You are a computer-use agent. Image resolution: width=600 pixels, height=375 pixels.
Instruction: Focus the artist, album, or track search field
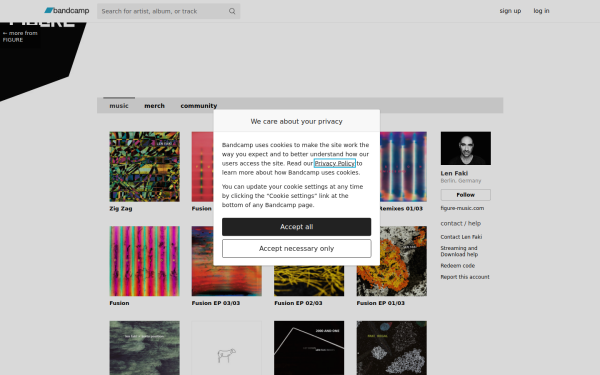pos(168,11)
